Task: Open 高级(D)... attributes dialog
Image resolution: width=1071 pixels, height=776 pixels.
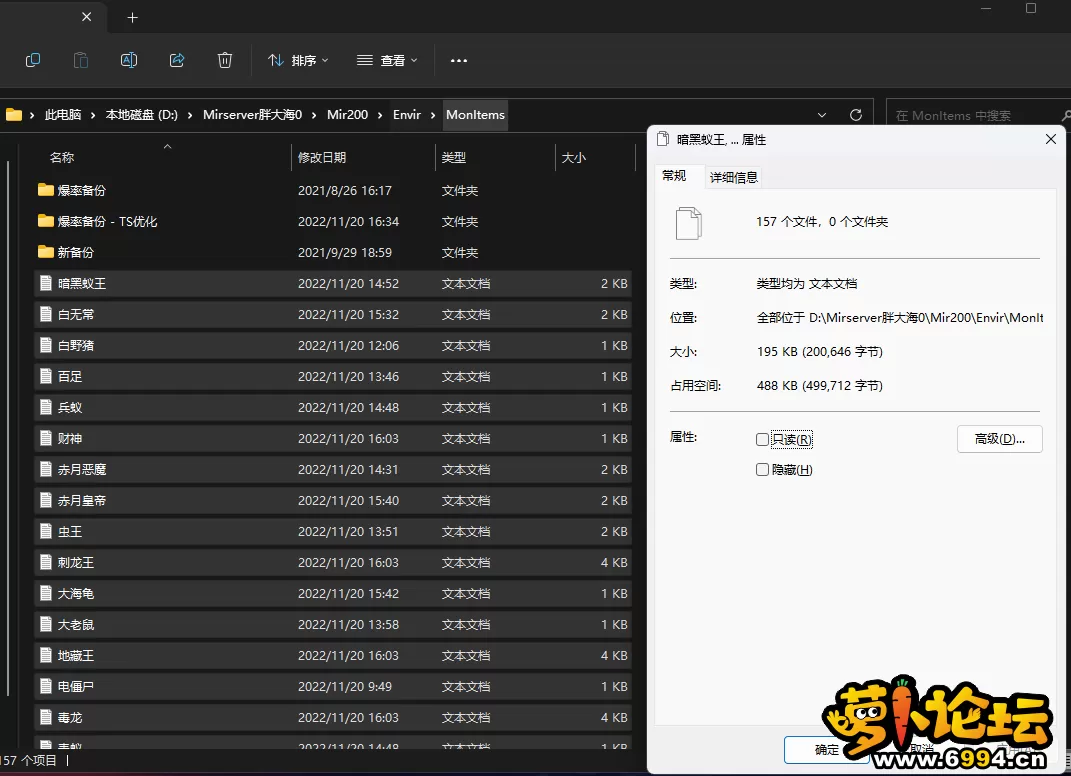Action: (x=999, y=439)
